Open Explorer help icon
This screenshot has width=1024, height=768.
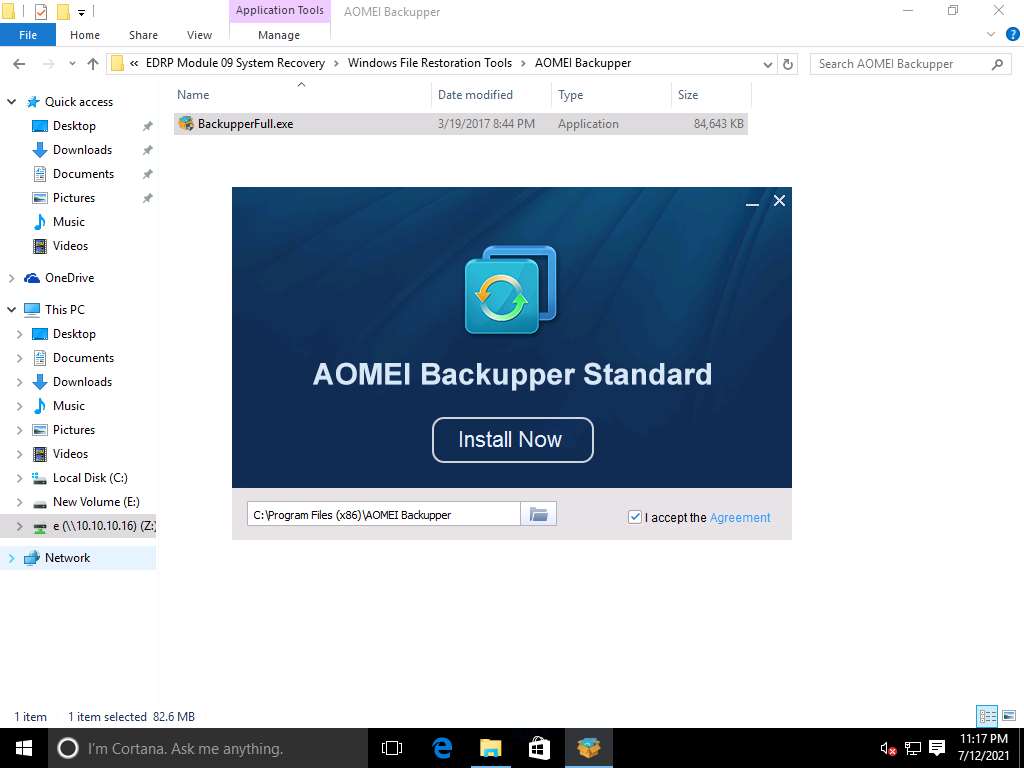tap(1013, 35)
